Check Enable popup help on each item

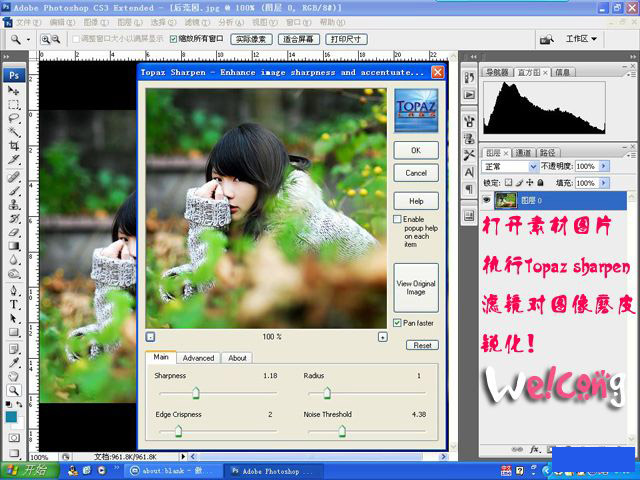(397, 219)
